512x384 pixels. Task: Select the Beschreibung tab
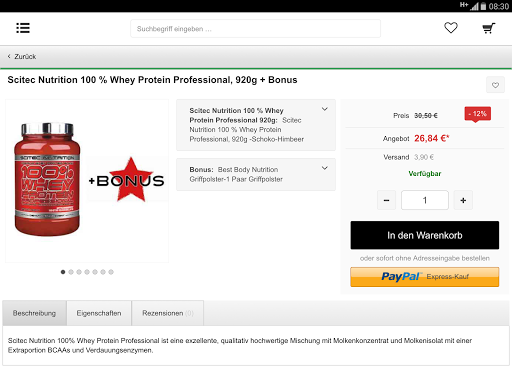click(34, 313)
